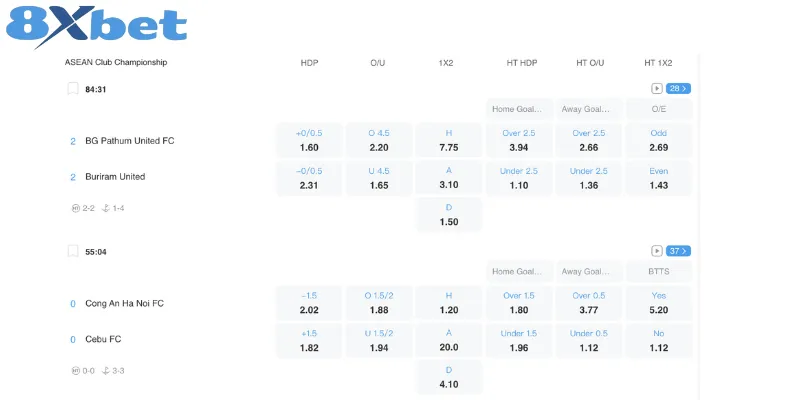Open the Home Goal market dropdown for first match
This screenshot has width=800, height=400.
518,108
